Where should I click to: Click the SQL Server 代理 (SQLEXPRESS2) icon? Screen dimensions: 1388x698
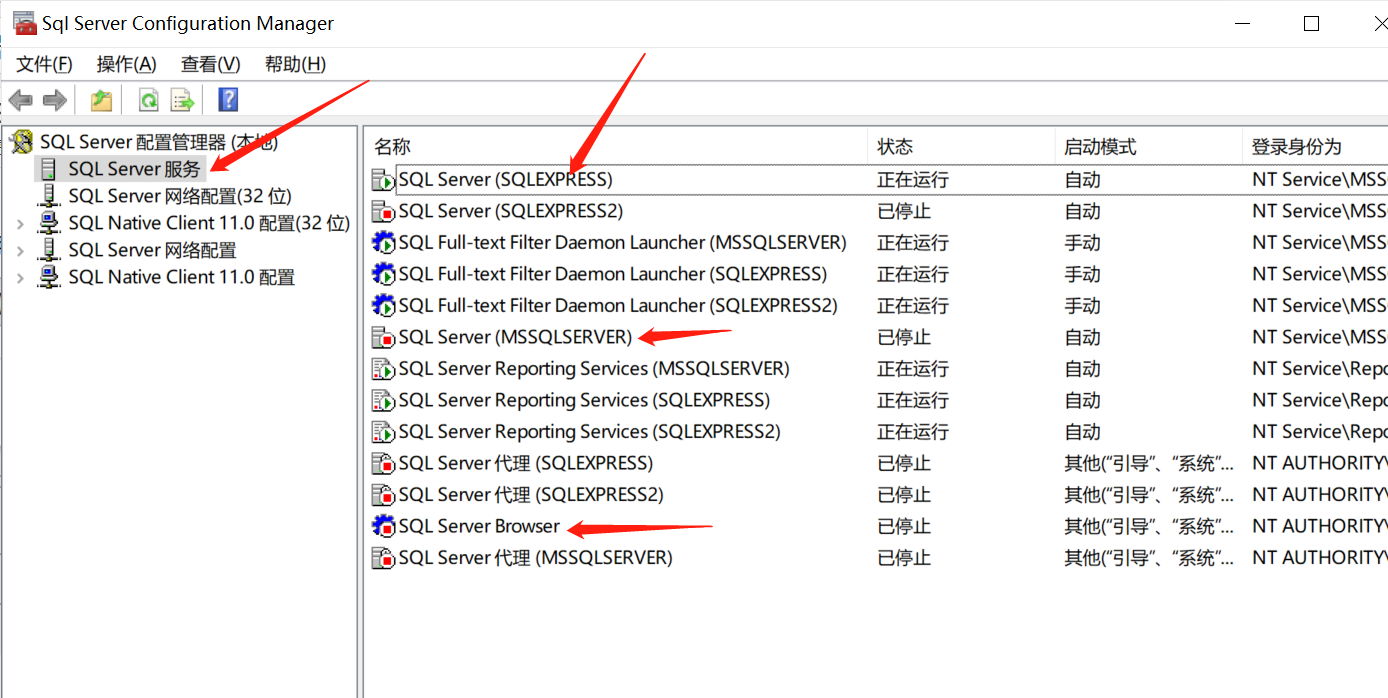click(x=383, y=495)
